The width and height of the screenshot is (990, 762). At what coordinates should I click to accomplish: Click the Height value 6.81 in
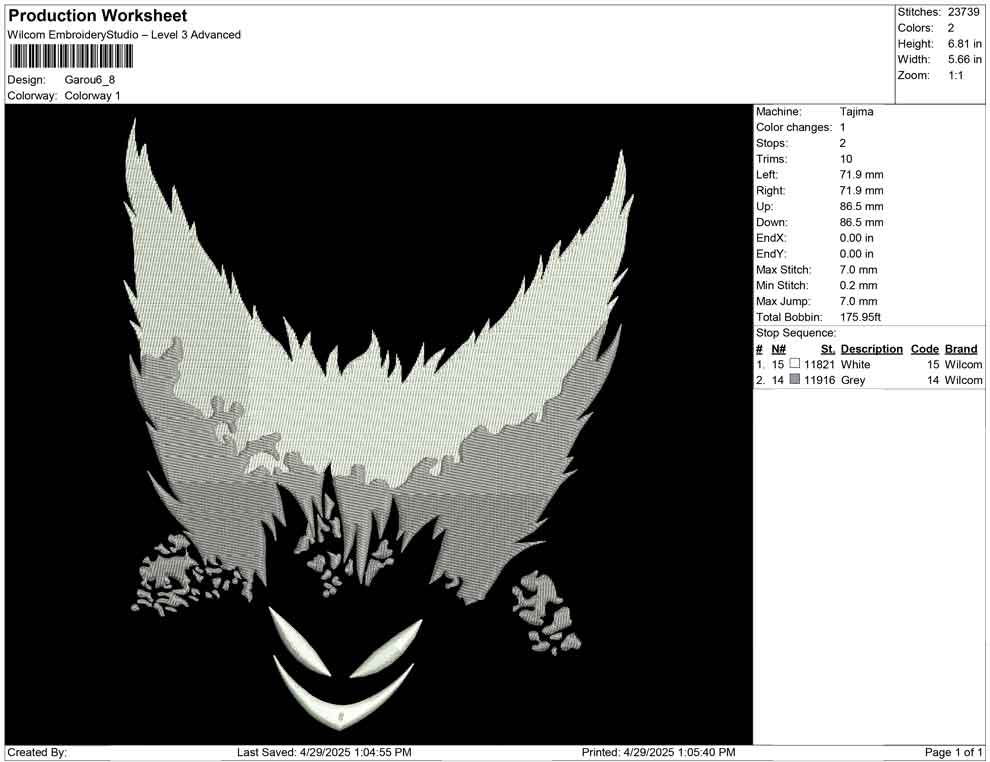pyautogui.click(x=965, y=44)
